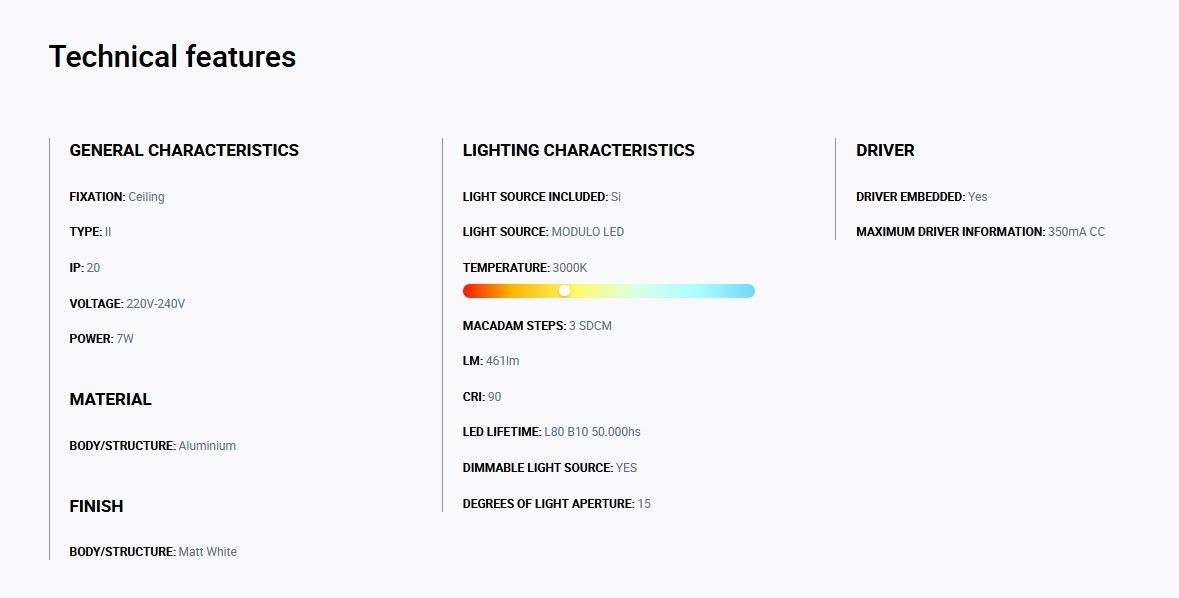Click the Power 7W entry
This screenshot has height=598, width=1179.
coord(102,339)
